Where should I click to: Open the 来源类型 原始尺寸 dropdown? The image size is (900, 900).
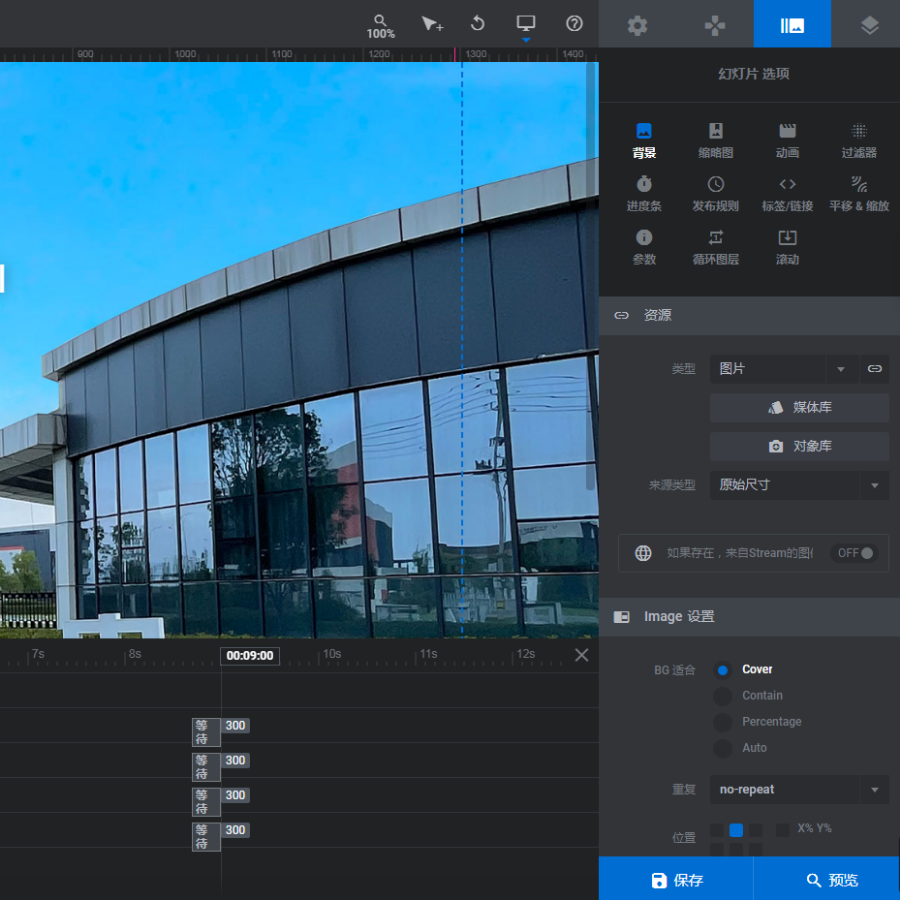(799, 485)
